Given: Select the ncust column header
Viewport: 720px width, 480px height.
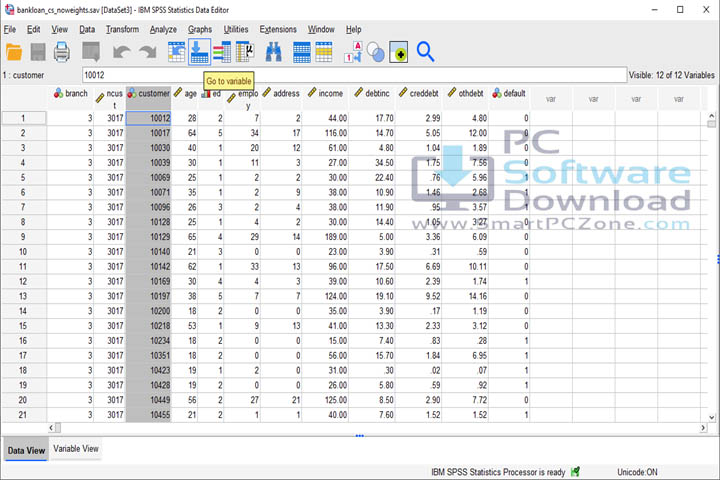Looking at the screenshot, I should tap(109, 98).
